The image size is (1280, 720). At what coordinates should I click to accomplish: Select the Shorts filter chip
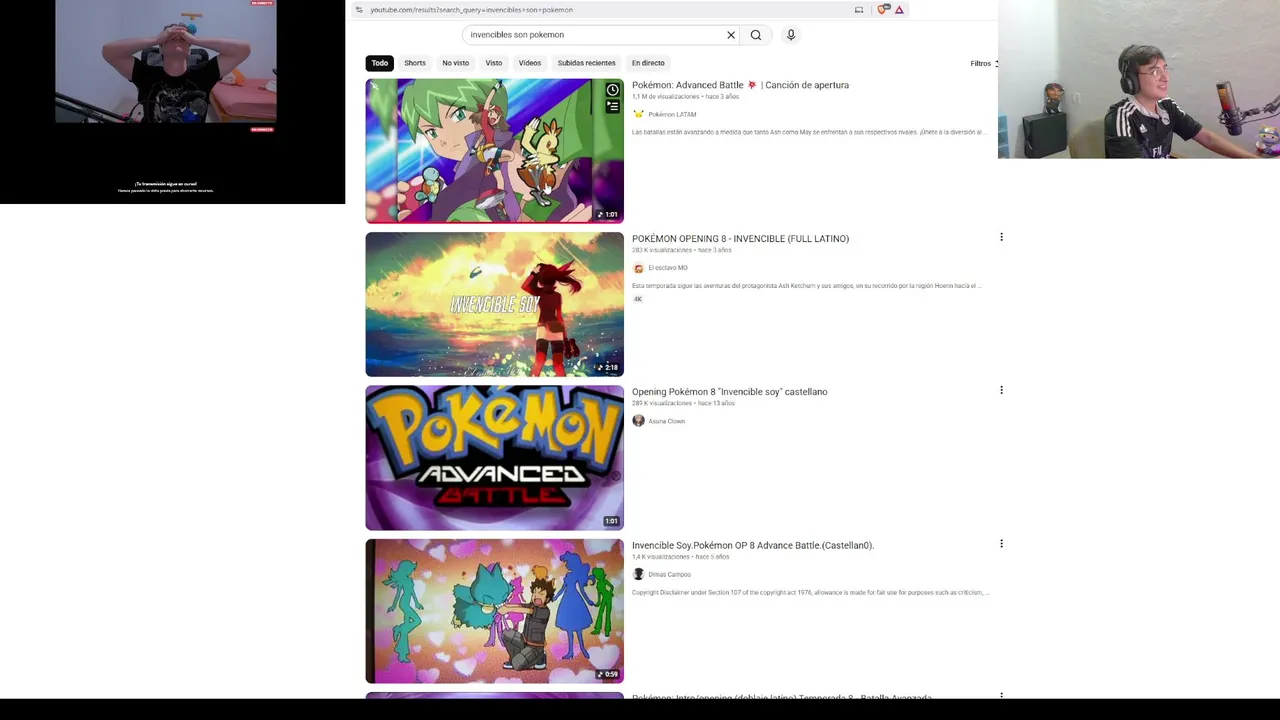coord(415,63)
